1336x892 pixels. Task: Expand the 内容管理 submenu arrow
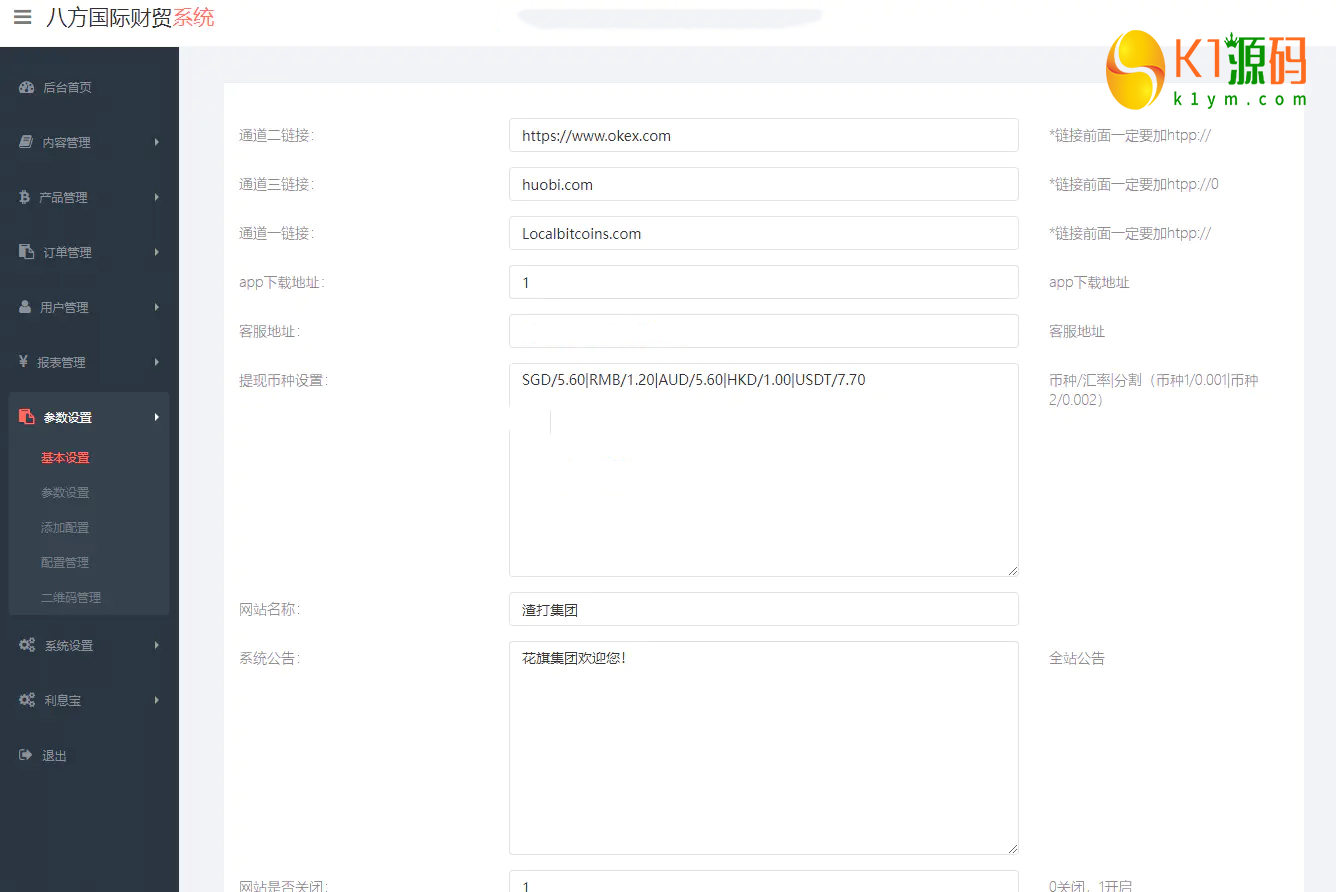click(157, 142)
